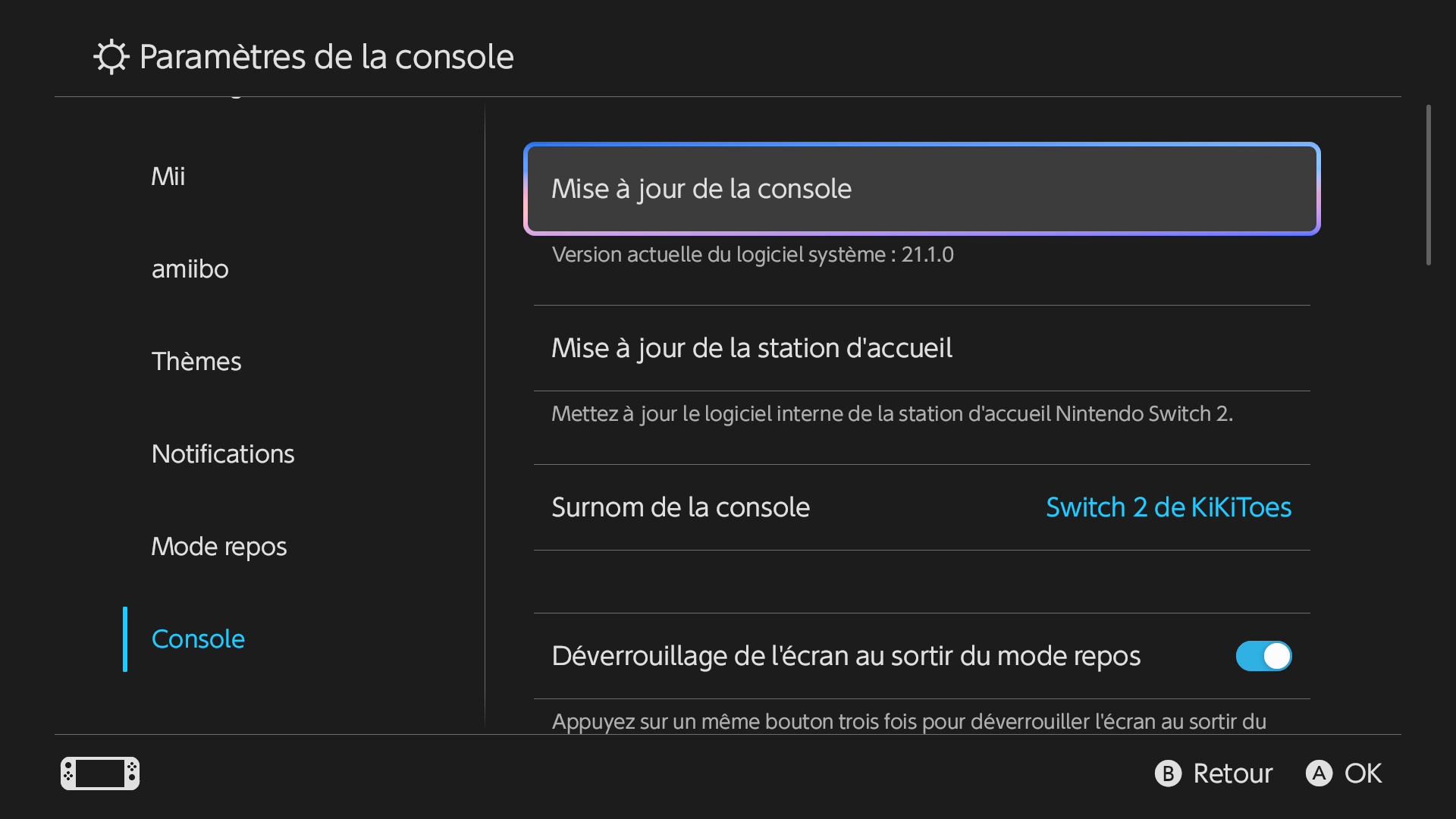Launch the dock update option
The image size is (1456, 819).
point(751,348)
